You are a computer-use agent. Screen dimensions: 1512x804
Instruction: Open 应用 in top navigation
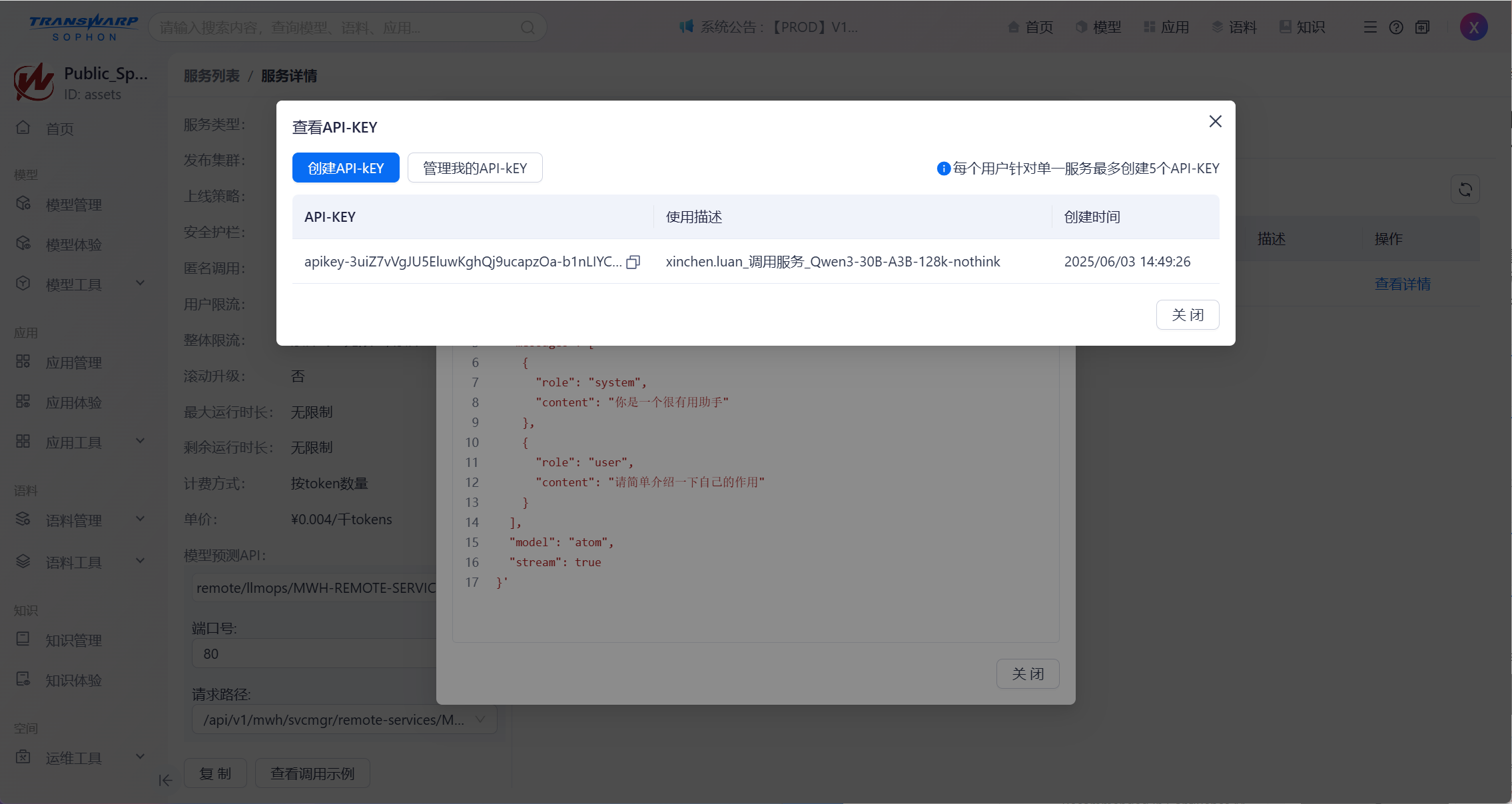pyautogui.click(x=1166, y=27)
